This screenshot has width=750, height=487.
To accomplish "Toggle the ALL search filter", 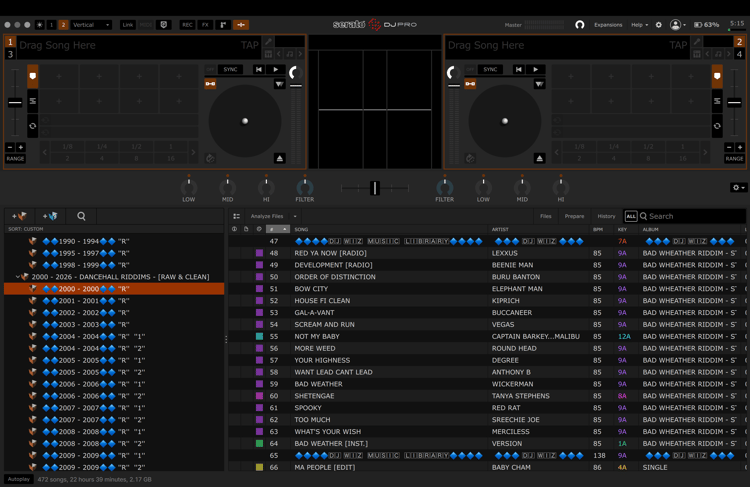I will point(630,216).
